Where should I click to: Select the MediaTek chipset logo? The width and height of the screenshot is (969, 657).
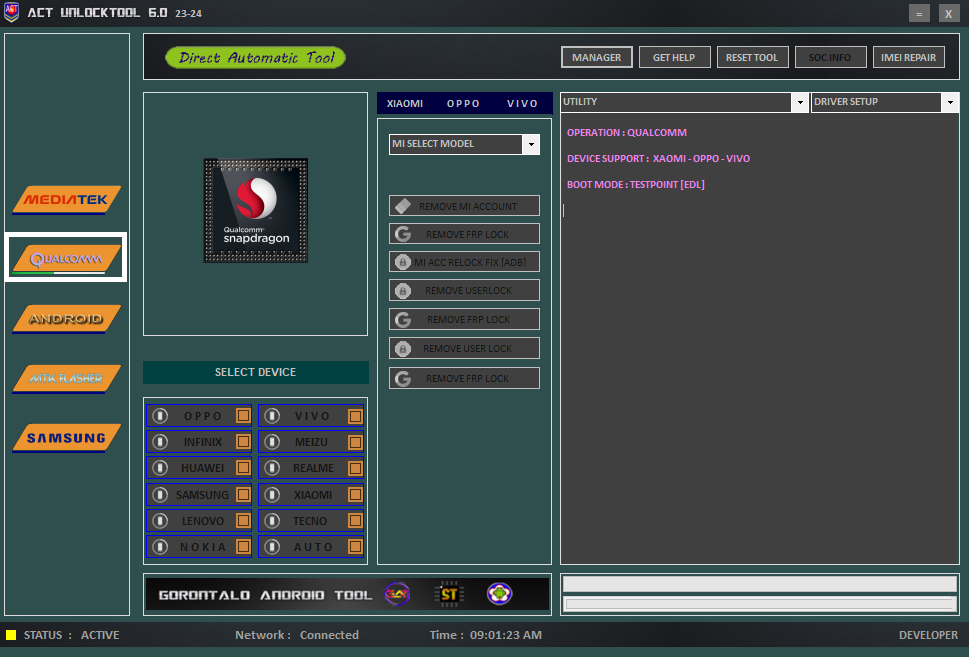point(66,200)
